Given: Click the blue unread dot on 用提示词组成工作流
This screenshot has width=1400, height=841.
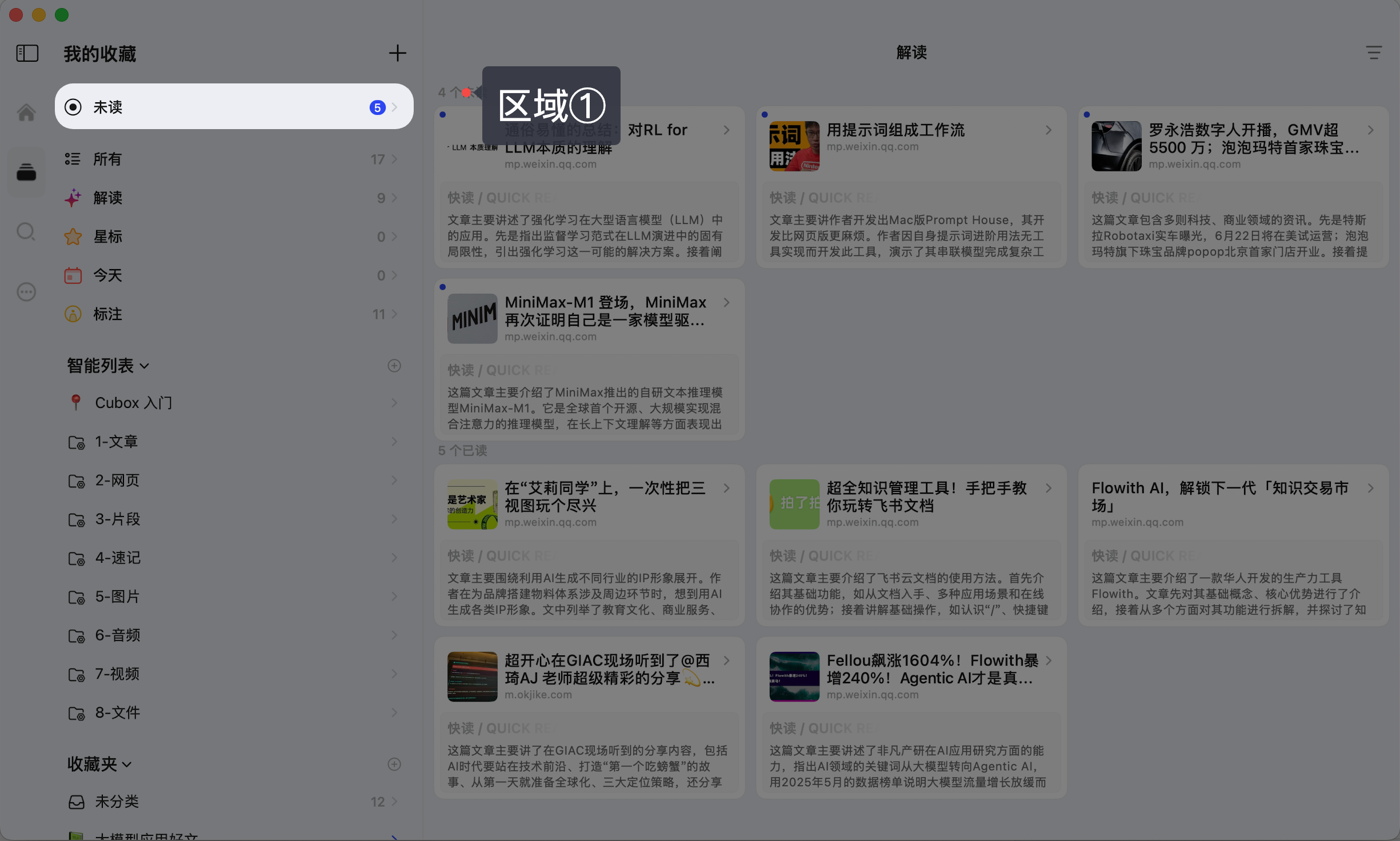Looking at the screenshot, I should pos(766,114).
